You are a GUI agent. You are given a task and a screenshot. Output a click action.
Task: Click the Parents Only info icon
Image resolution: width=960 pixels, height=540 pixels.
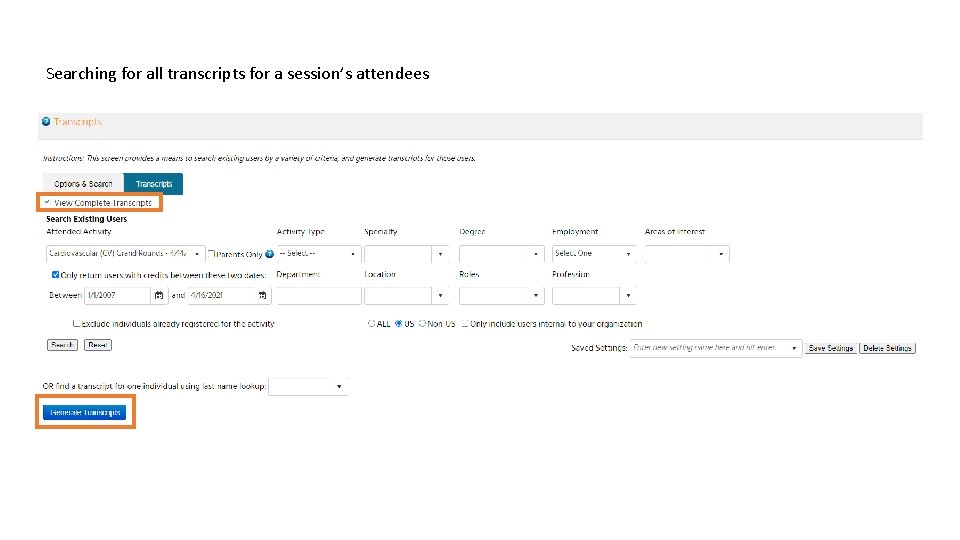coord(270,254)
